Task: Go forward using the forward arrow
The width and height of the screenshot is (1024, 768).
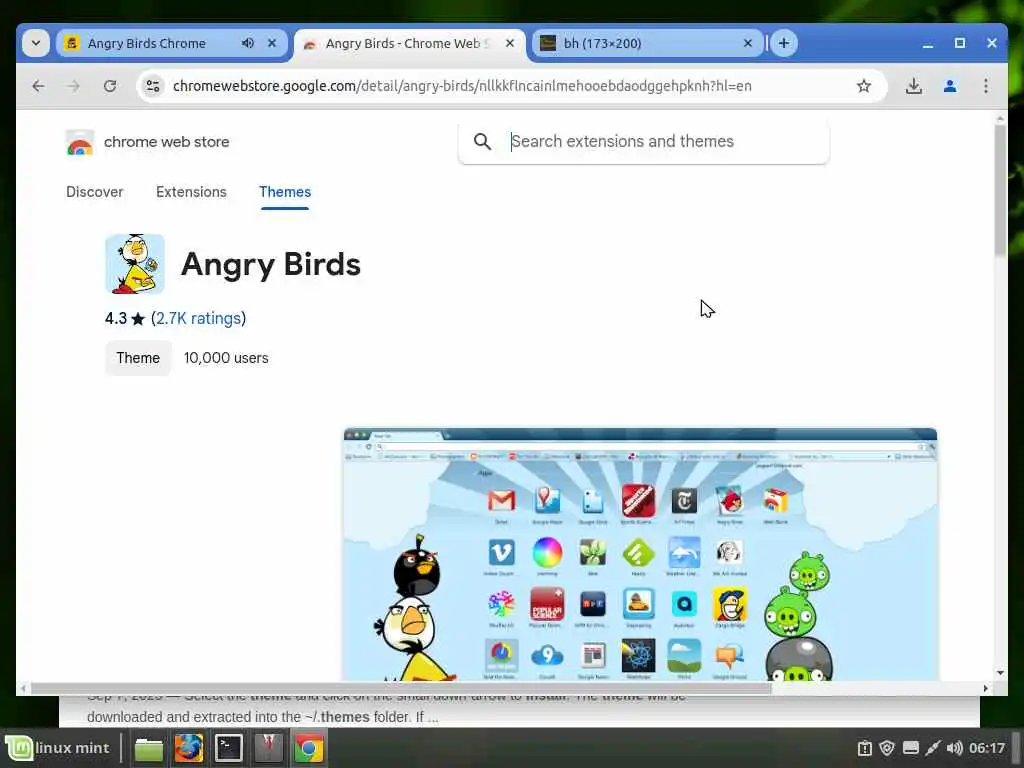Action: (x=74, y=86)
